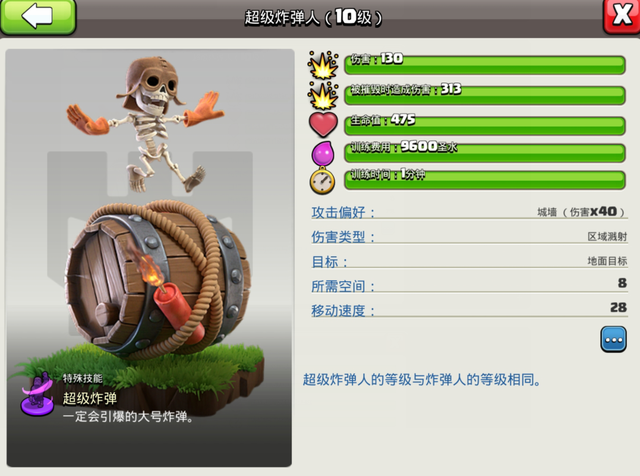Select the 伤害类型 damage type row
The width and height of the screenshot is (640, 476).
pos(469,237)
